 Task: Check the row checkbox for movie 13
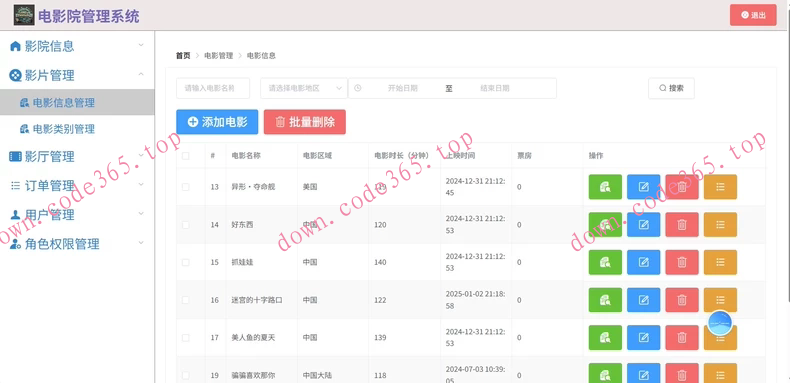pos(185,187)
